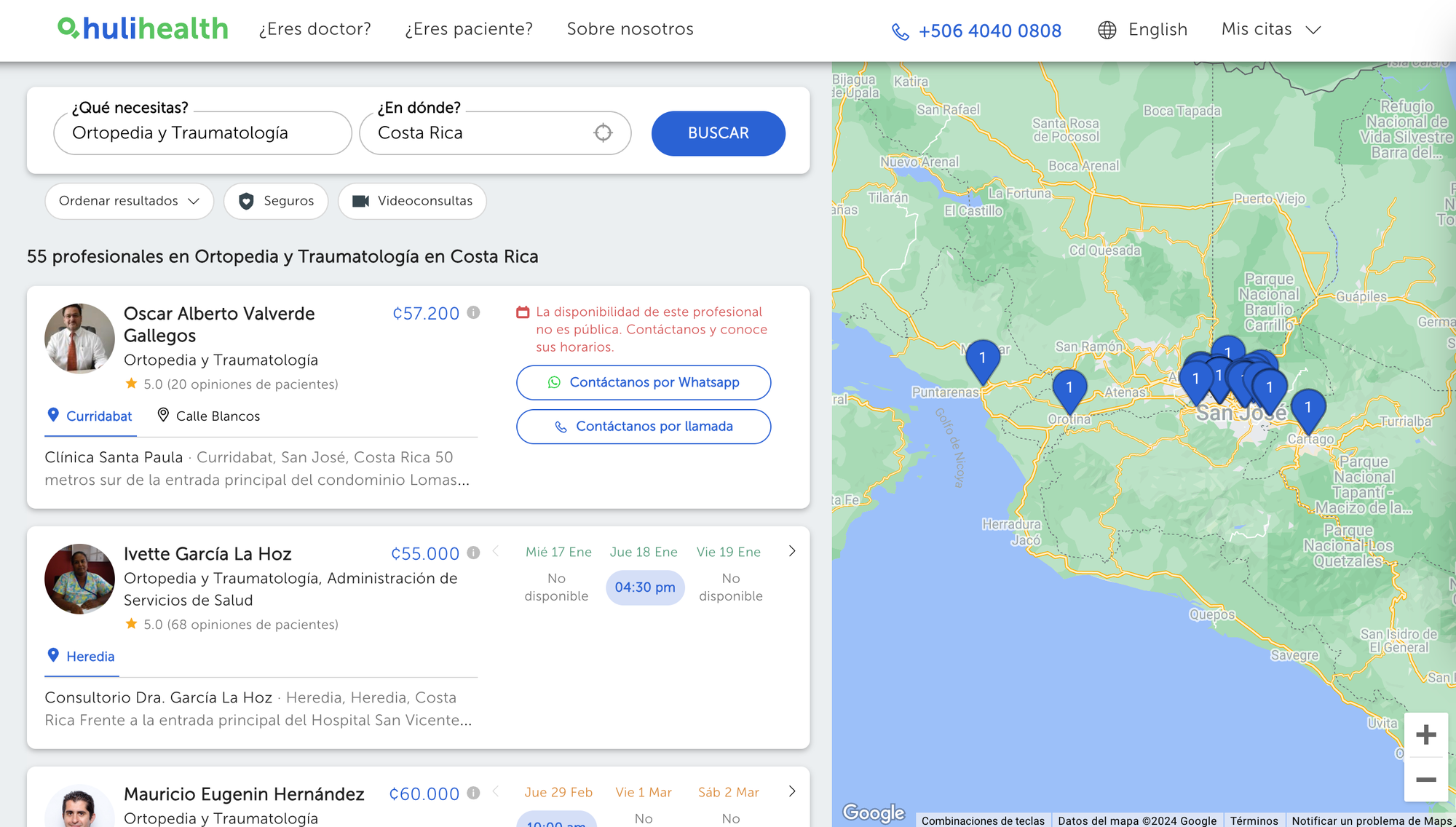Click info icon beside ₡57.200 price

473,312
